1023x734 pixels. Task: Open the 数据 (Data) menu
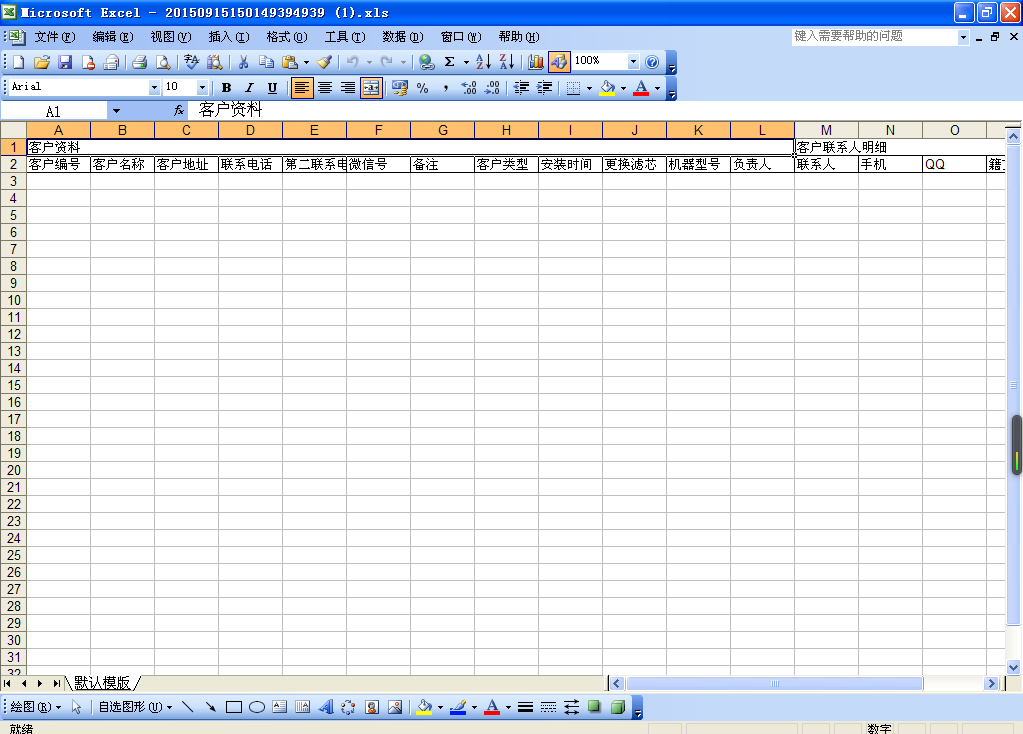coord(402,37)
